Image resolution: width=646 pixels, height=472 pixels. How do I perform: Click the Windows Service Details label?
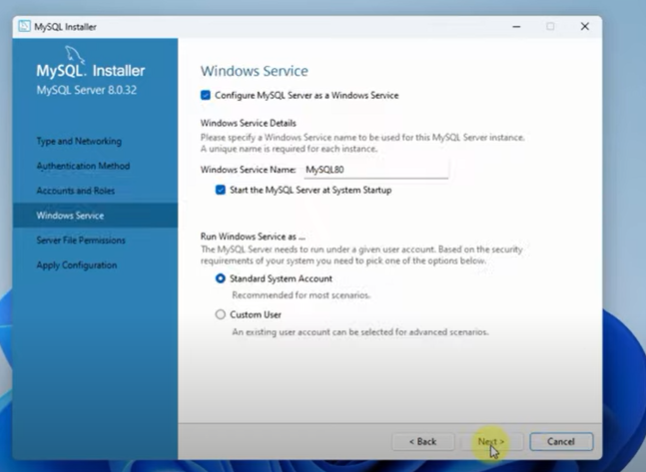pos(248,123)
